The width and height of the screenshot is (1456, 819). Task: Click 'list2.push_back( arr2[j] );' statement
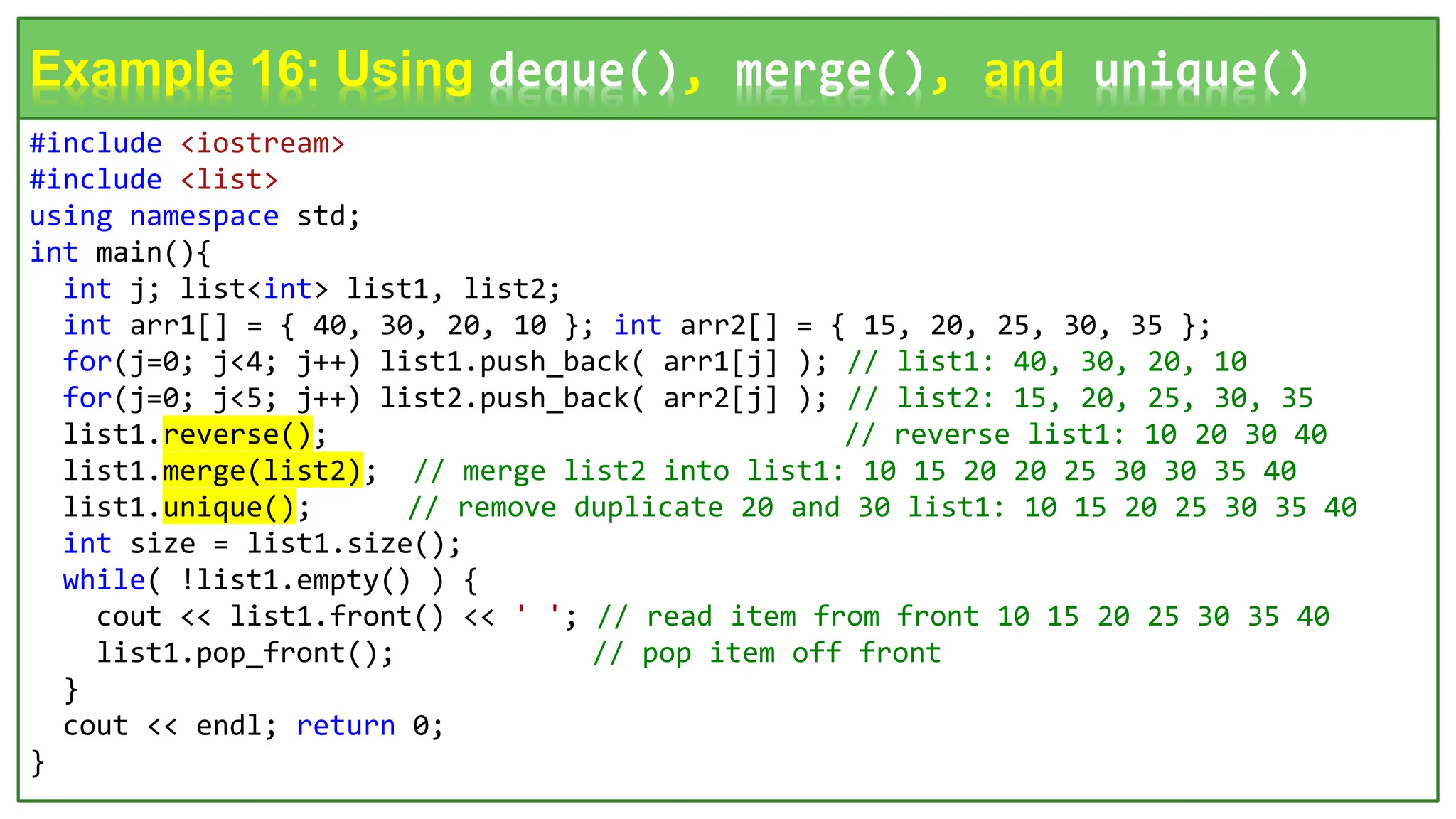[604, 398]
